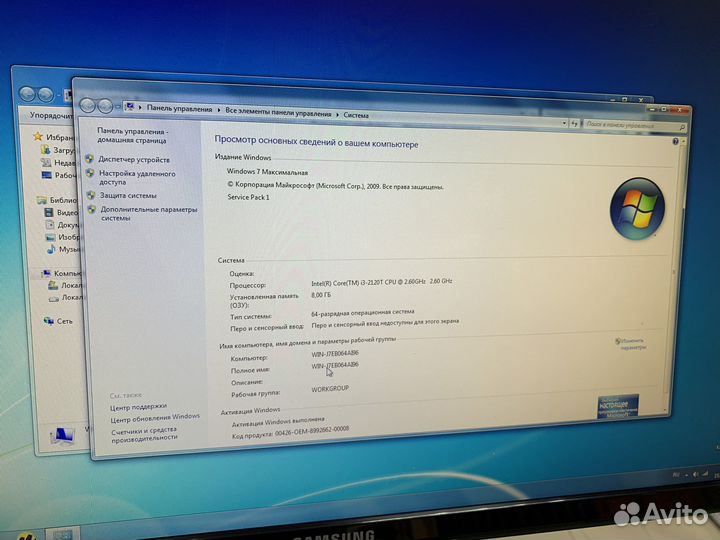The width and height of the screenshot is (720, 540).
Task: Select Изображения library in Explorer sidebar
Action: 69,237
